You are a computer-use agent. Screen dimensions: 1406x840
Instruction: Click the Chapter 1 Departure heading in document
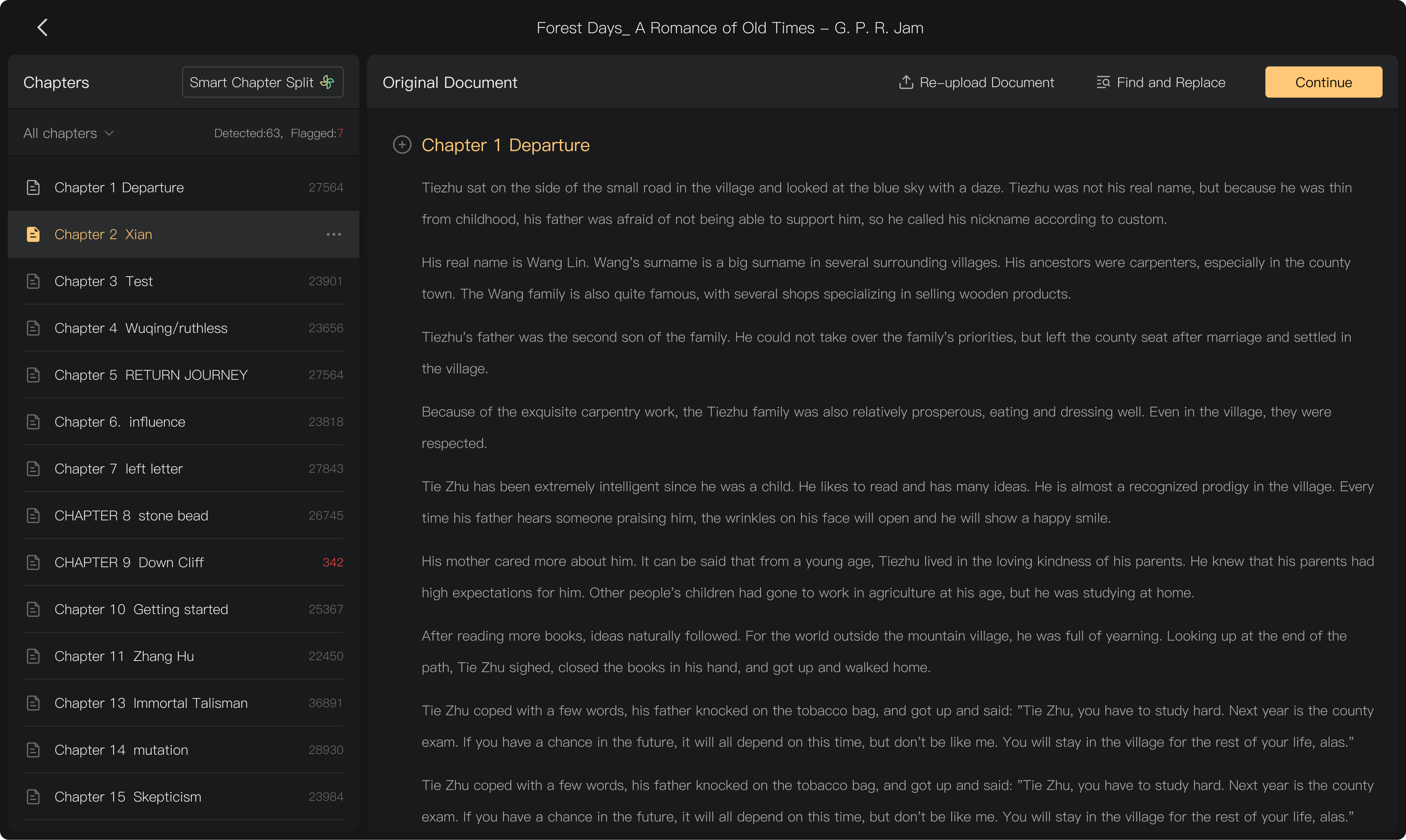pyautogui.click(x=505, y=145)
